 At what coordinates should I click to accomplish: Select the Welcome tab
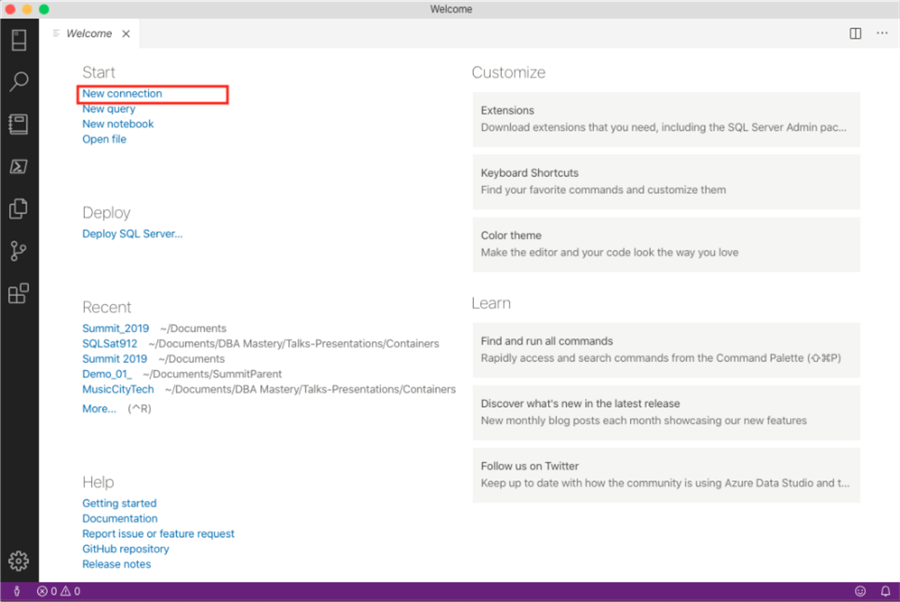point(89,33)
